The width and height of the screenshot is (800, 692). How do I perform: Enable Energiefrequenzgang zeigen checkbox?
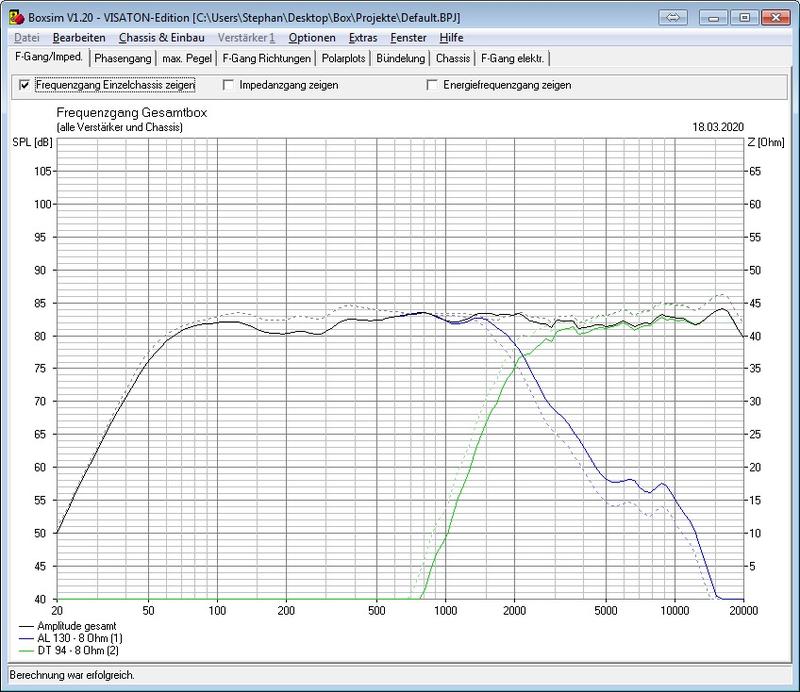(x=433, y=86)
